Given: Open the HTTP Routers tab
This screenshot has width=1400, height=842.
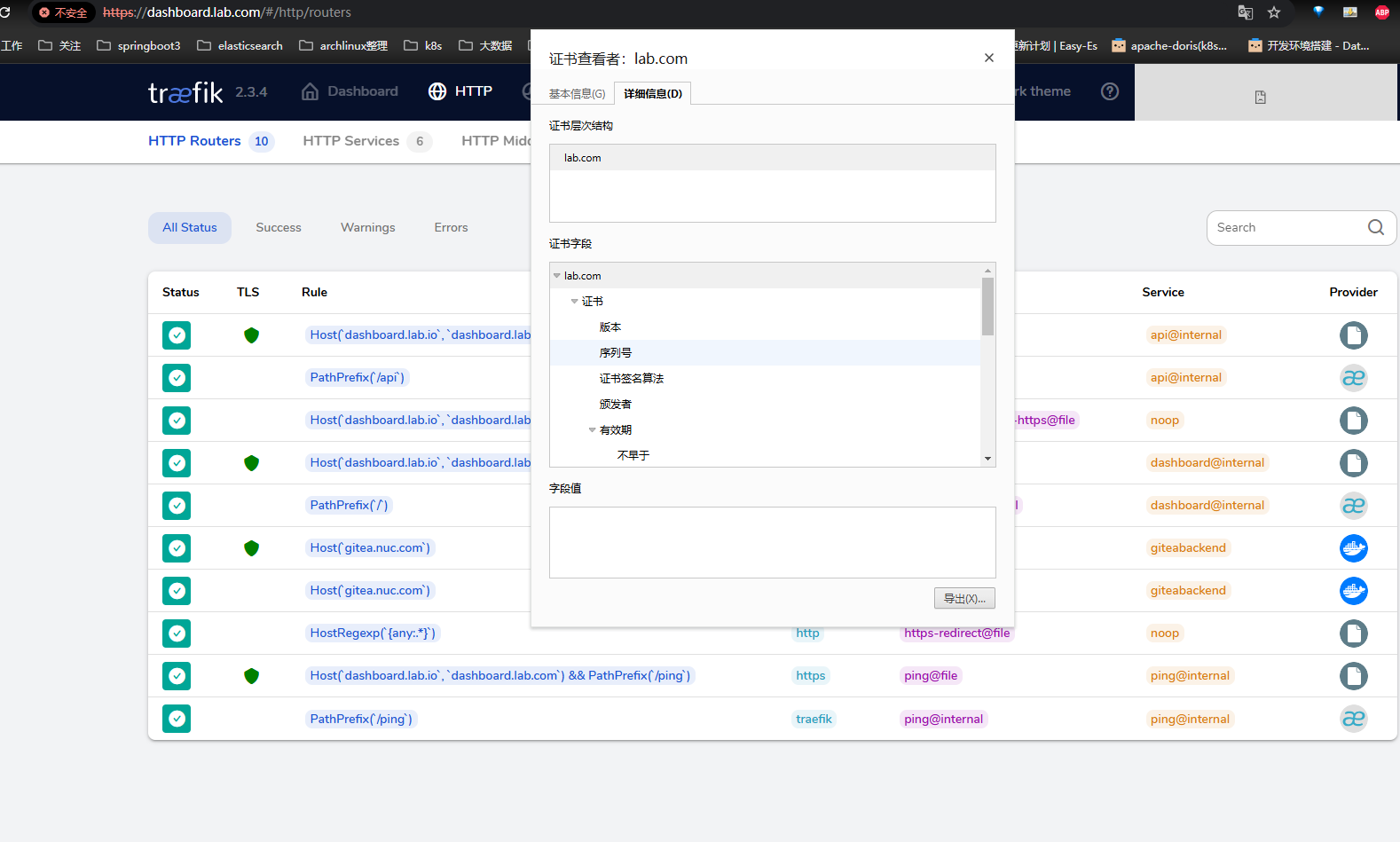Looking at the screenshot, I should pyautogui.click(x=211, y=141).
